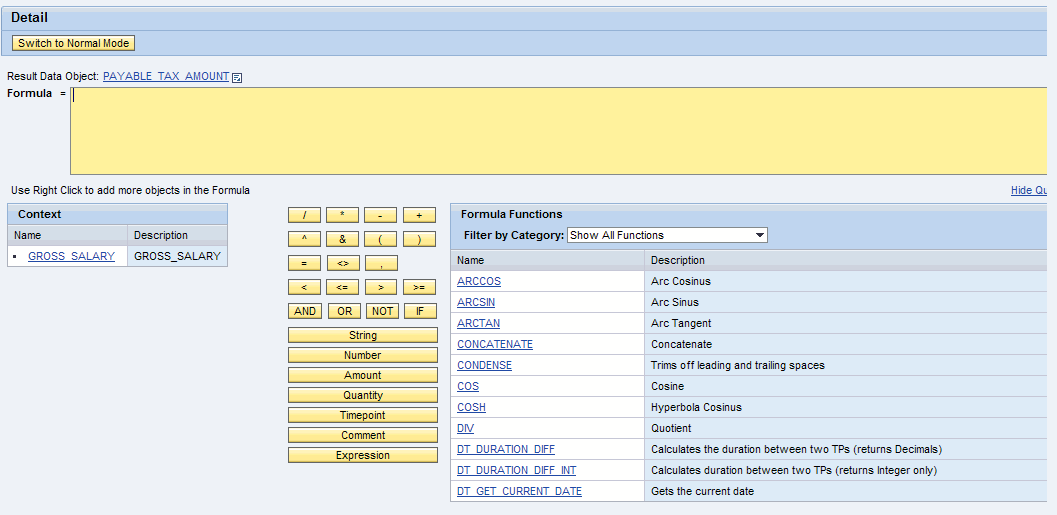Add GROSS_SALARY context item to formula

point(71,256)
